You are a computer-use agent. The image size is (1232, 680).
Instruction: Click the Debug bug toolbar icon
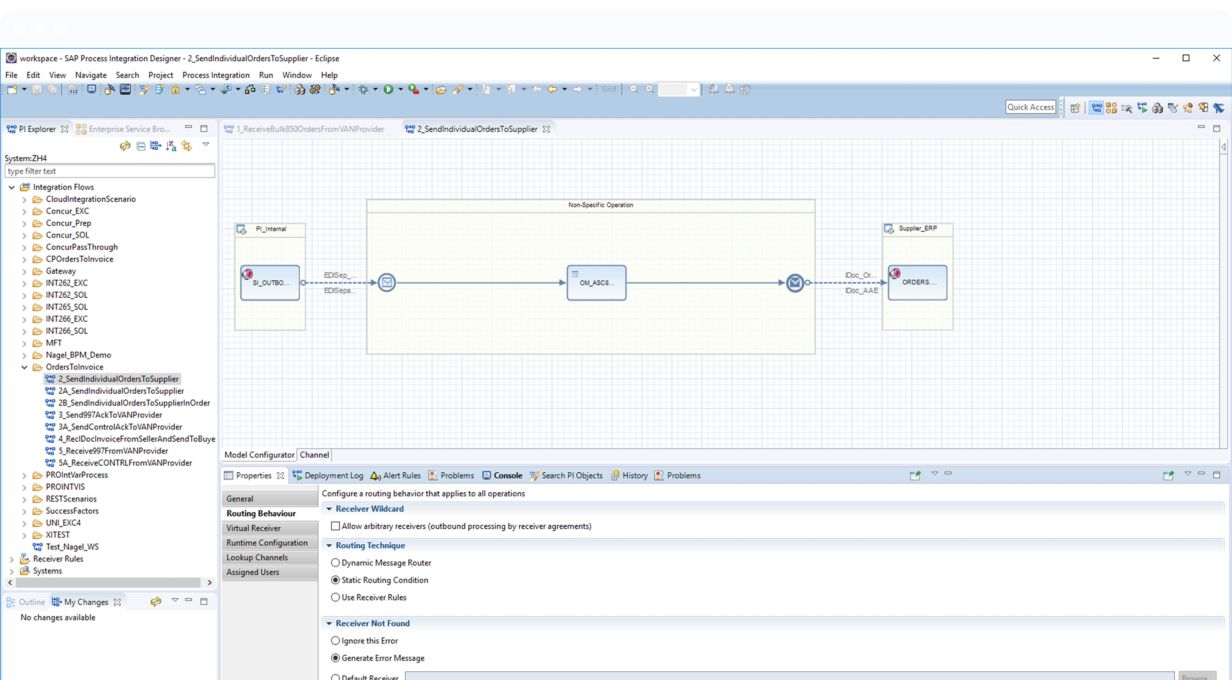point(364,90)
